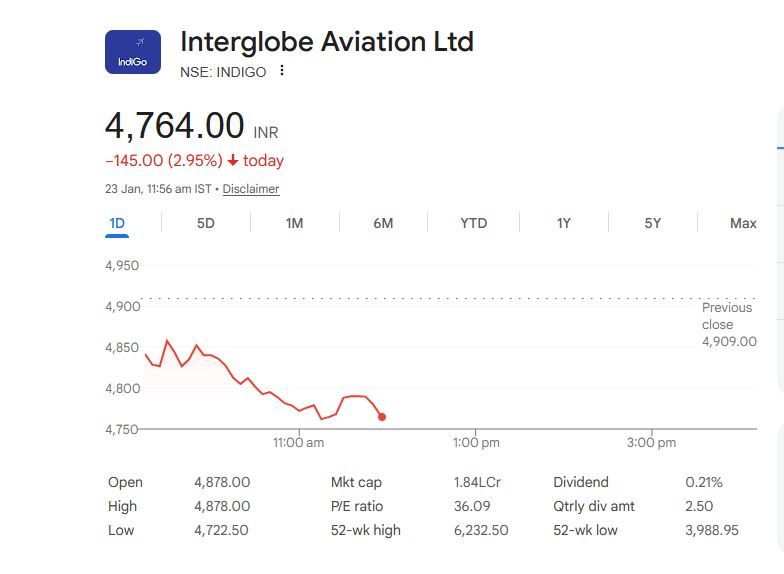This screenshot has width=784, height=574.
Task: Switch to the 5D time range
Action: 205,223
